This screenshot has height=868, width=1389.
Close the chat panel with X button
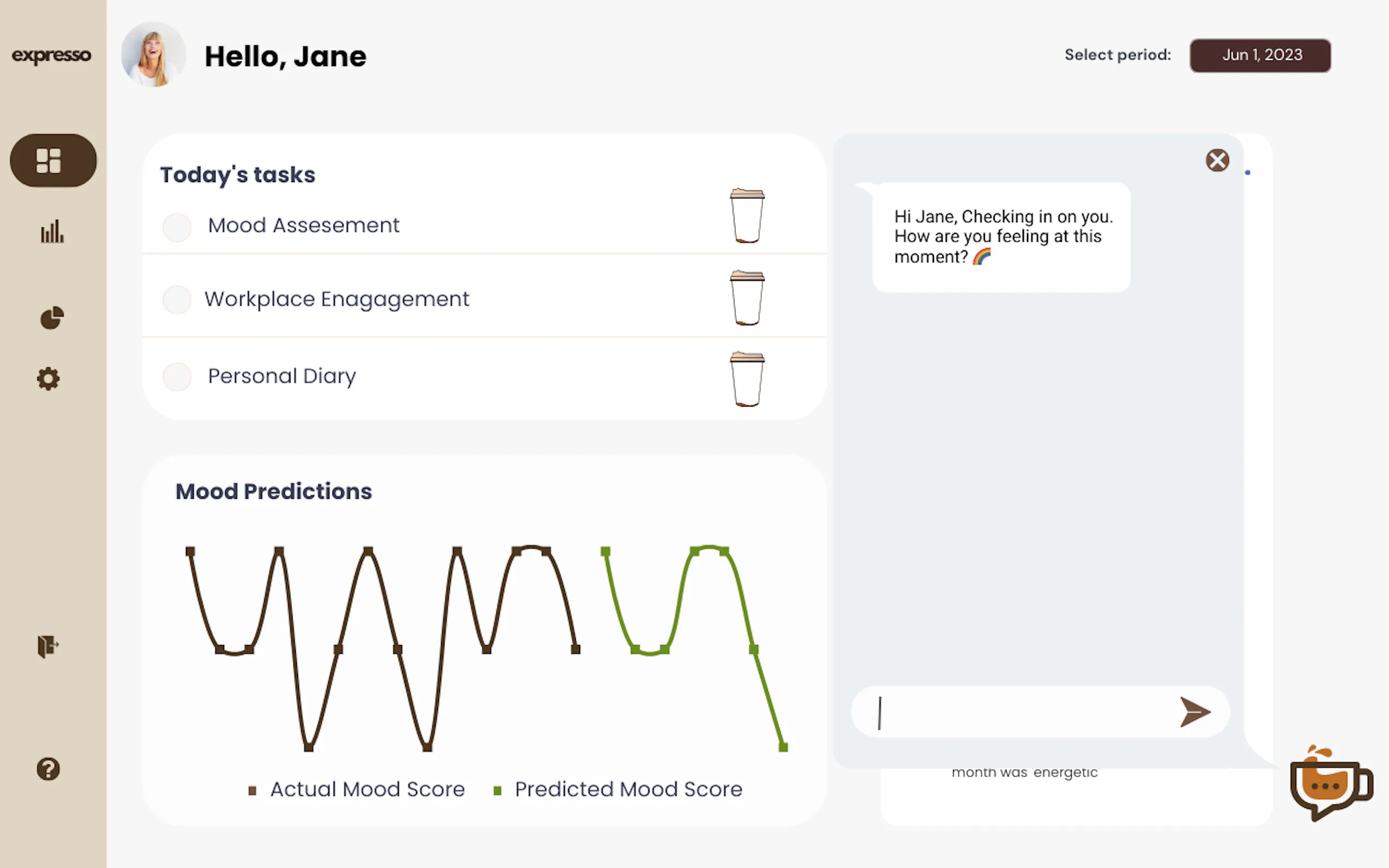[1217, 160]
